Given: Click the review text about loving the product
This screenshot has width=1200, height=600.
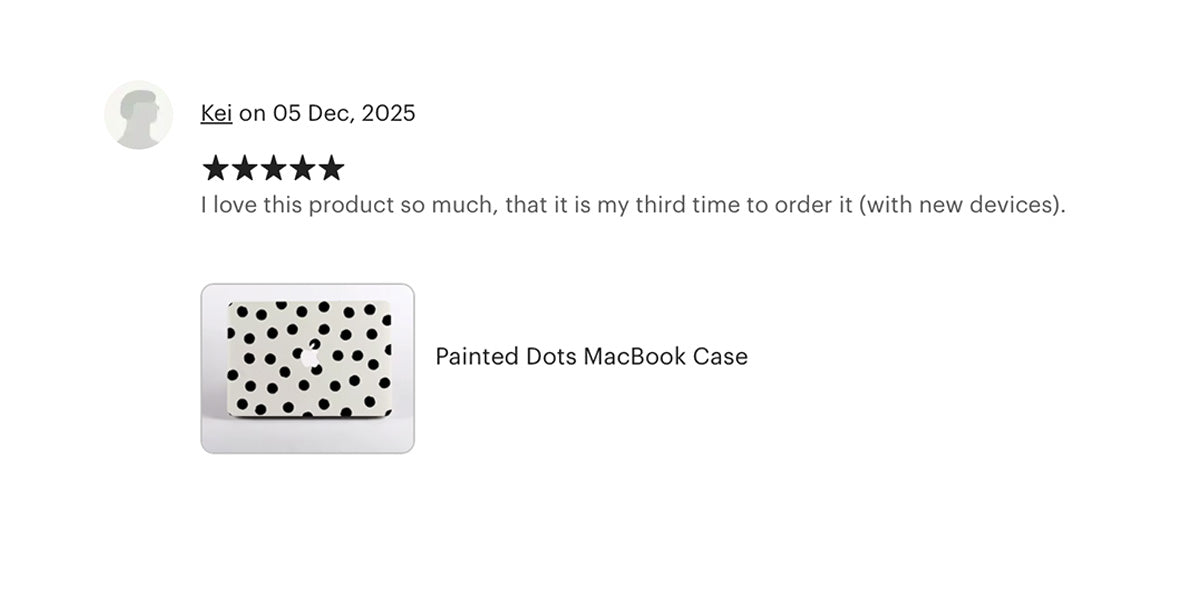Looking at the screenshot, I should 633,206.
